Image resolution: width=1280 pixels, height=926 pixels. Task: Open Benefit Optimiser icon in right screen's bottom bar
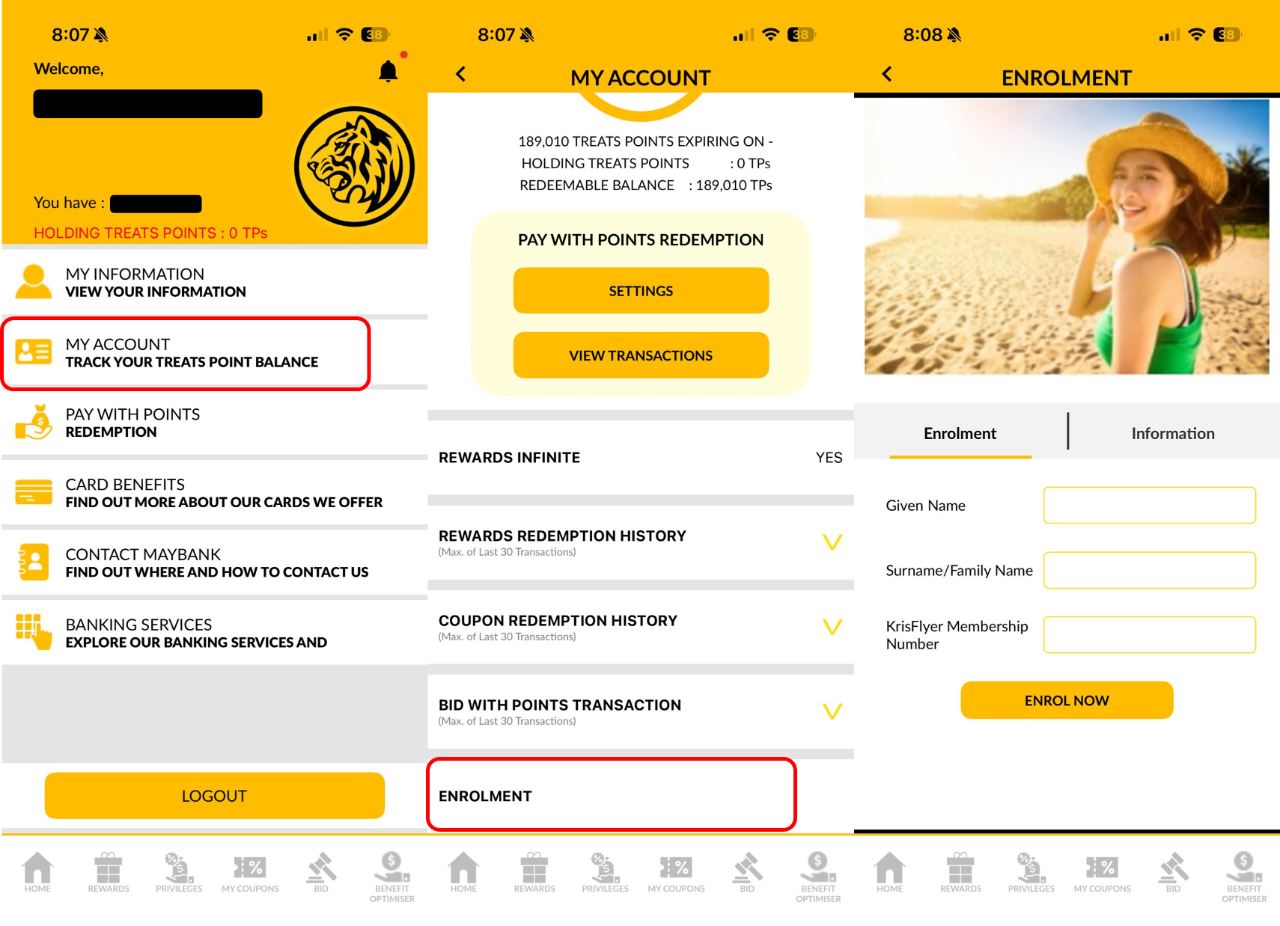(x=1244, y=876)
